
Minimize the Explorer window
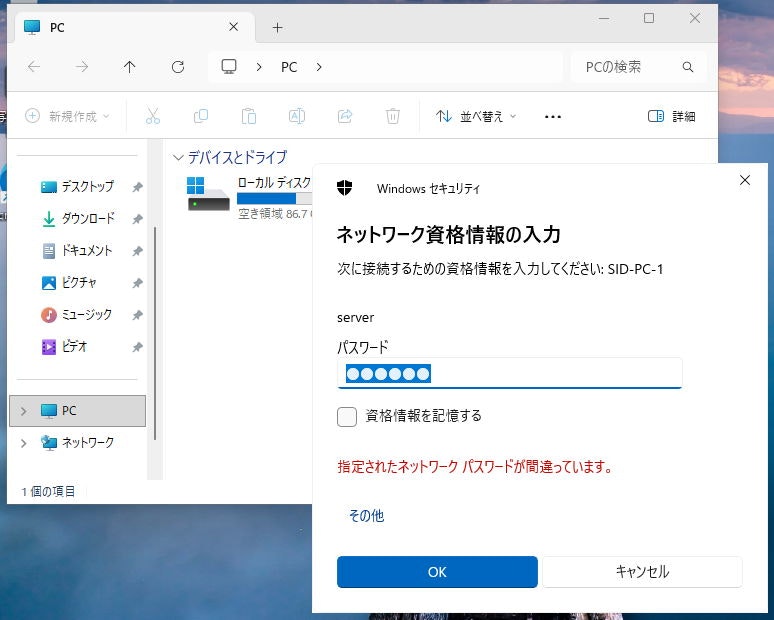[x=604, y=18]
